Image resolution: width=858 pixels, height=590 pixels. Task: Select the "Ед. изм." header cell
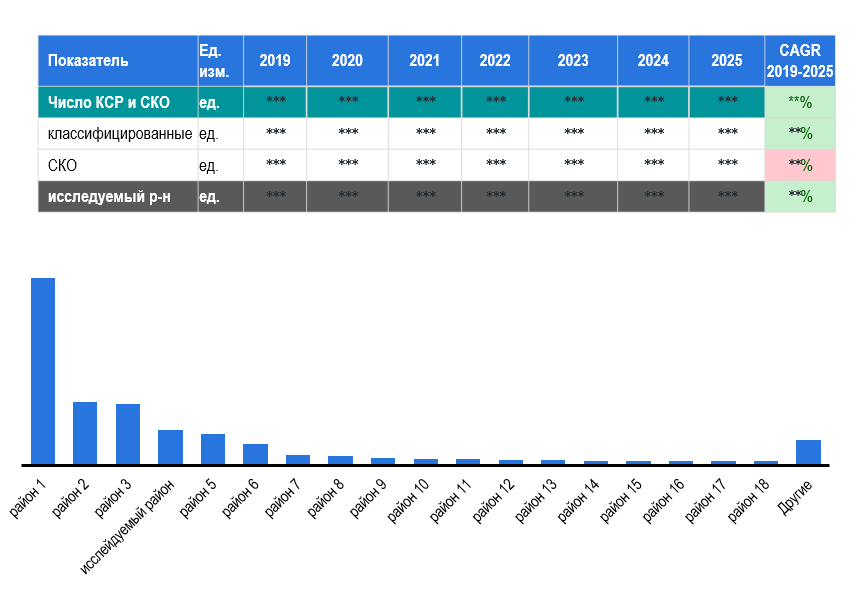pos(221,61)
